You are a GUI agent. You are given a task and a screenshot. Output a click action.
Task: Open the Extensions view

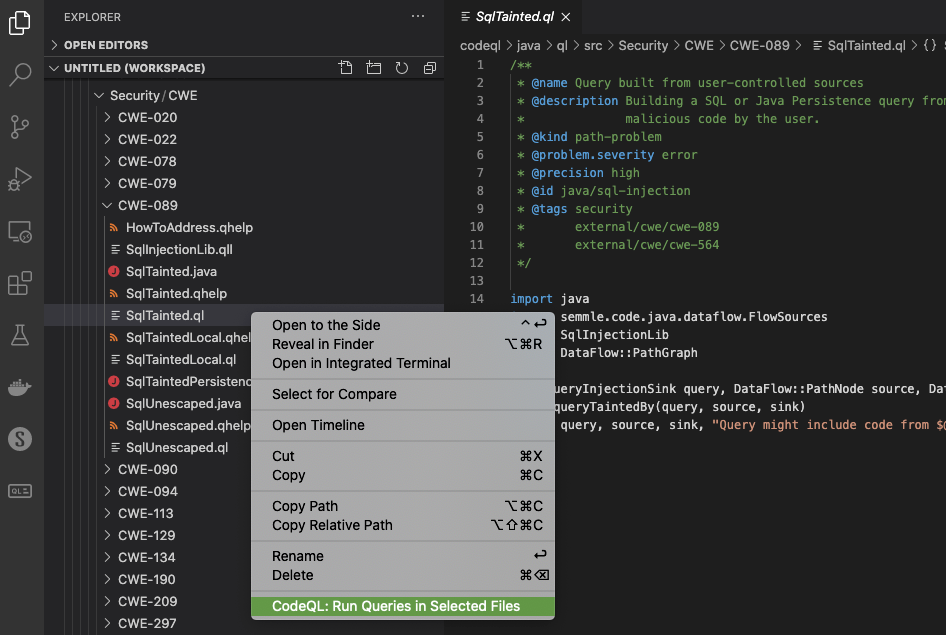point(21,284)
